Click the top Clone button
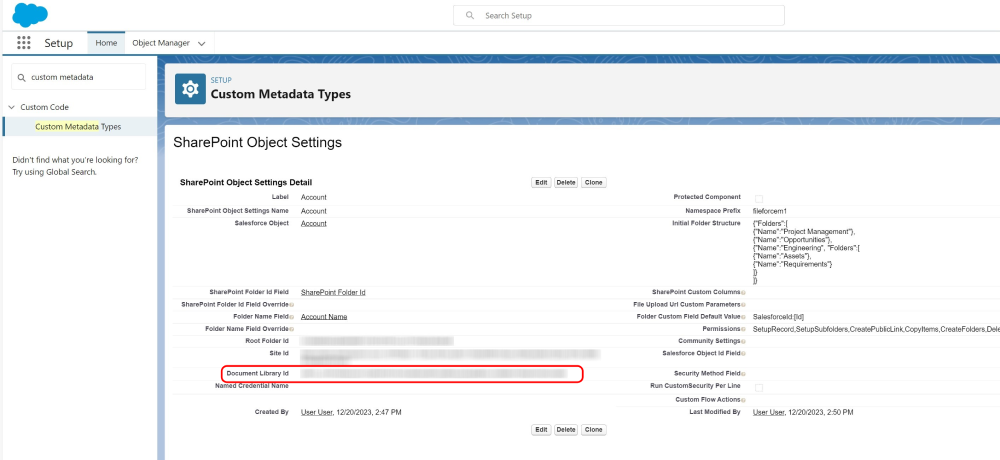This screenshot has width=1000, height=460. 593,182
